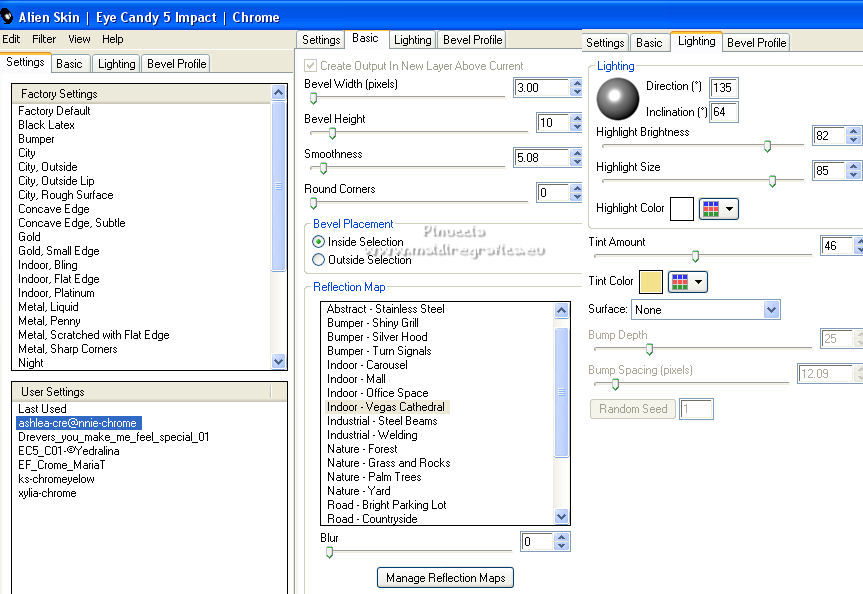This screenshot has height=594, width=863.
Task: Choose Industrial - Welding reflection map
Action: click(x=372, y=435)
